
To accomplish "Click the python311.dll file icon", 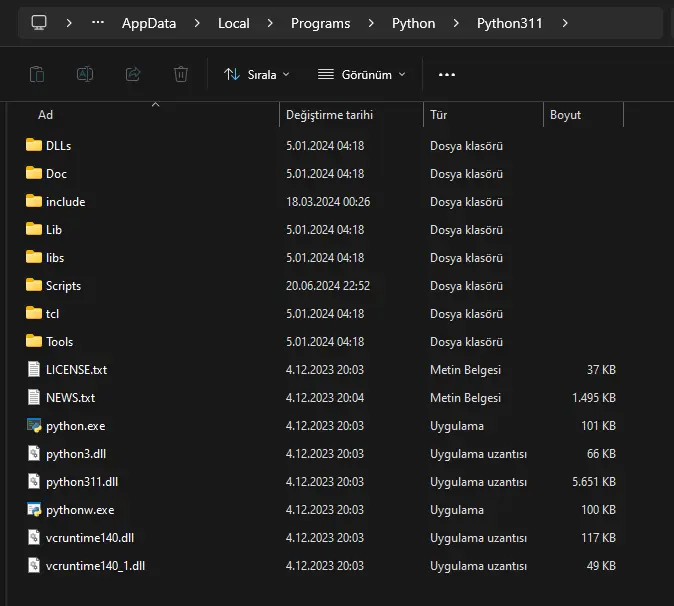I will (34, 481).
